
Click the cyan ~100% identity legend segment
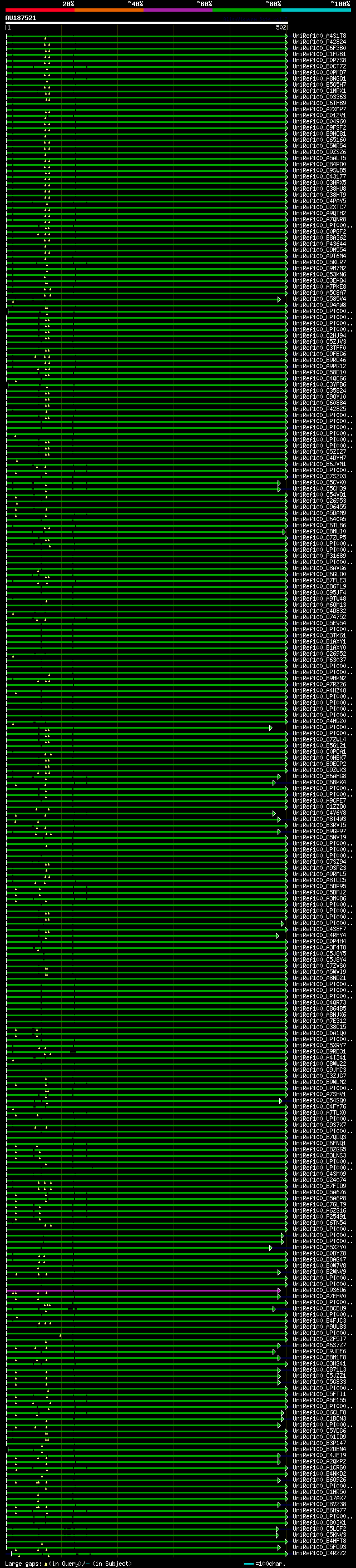click(x=317, y=11)
